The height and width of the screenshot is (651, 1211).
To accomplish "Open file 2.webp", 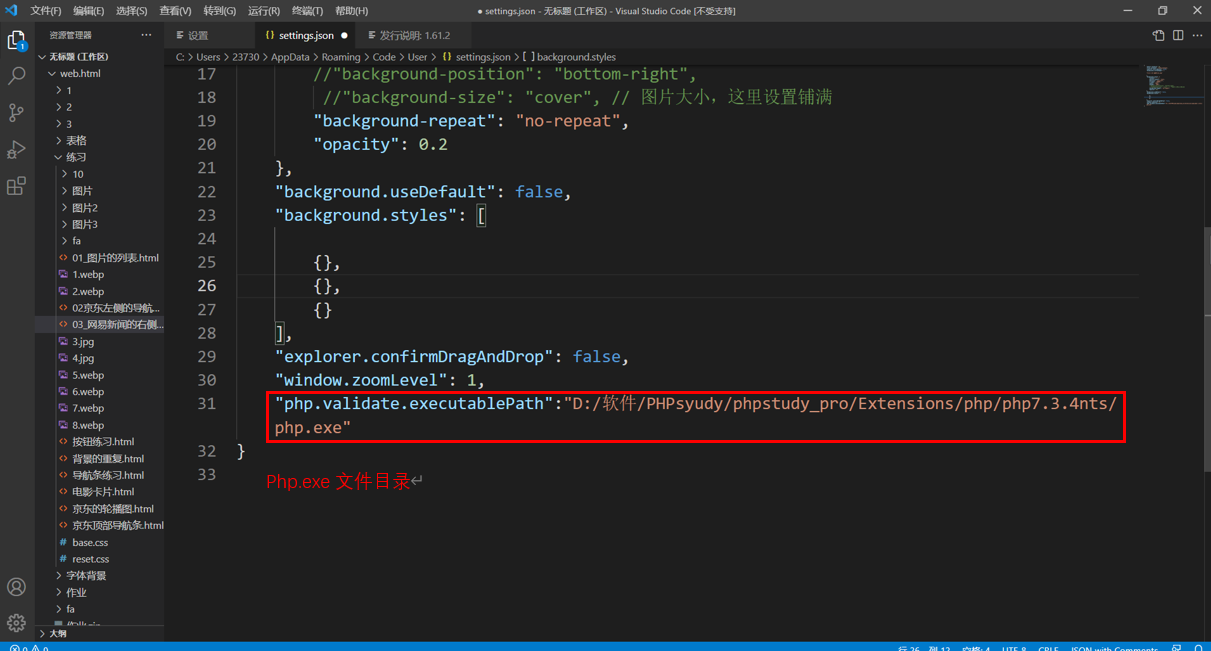I will [99, 291].
